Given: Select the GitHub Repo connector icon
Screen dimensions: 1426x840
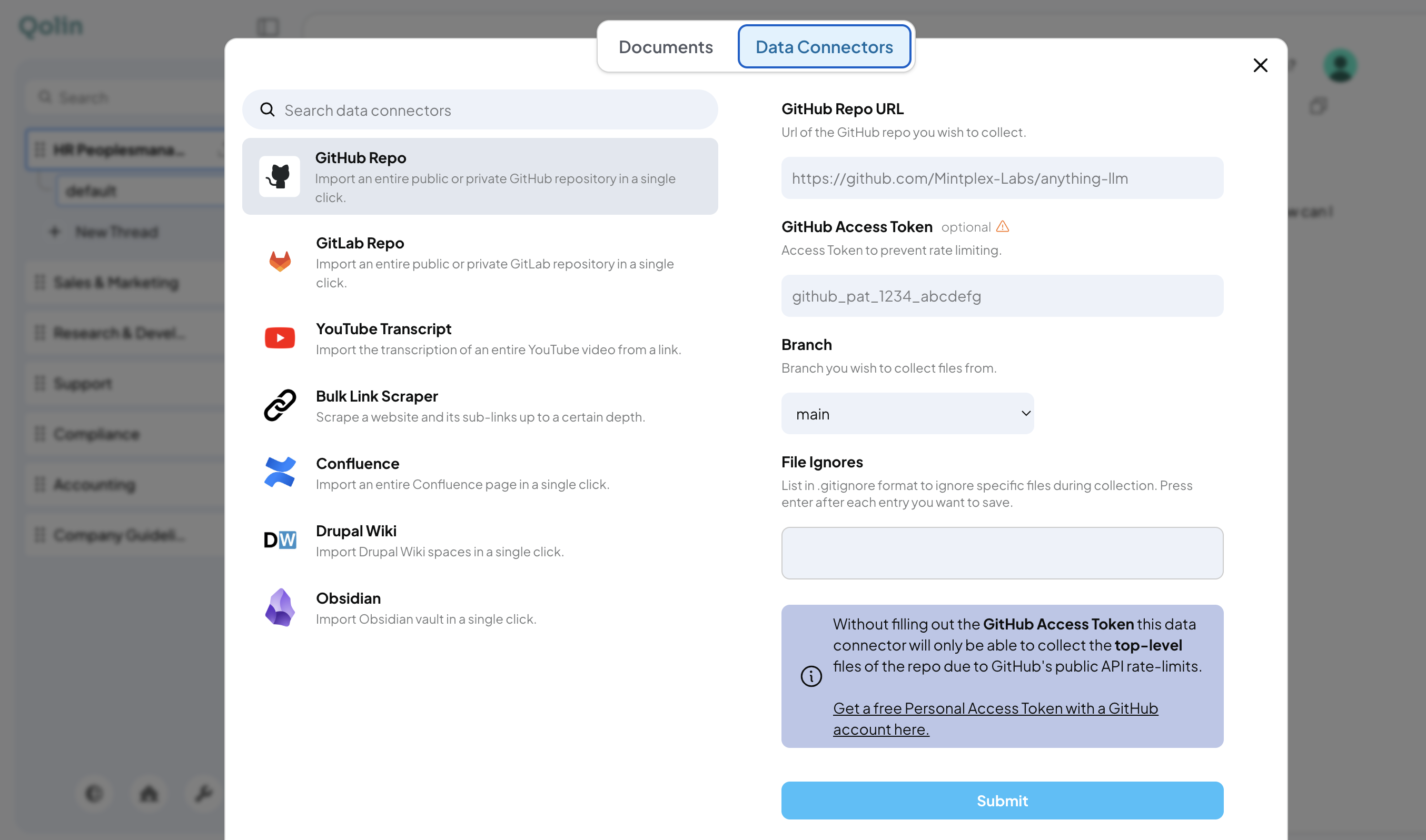Looking at the screenshot, I should (x=280, y=176).
